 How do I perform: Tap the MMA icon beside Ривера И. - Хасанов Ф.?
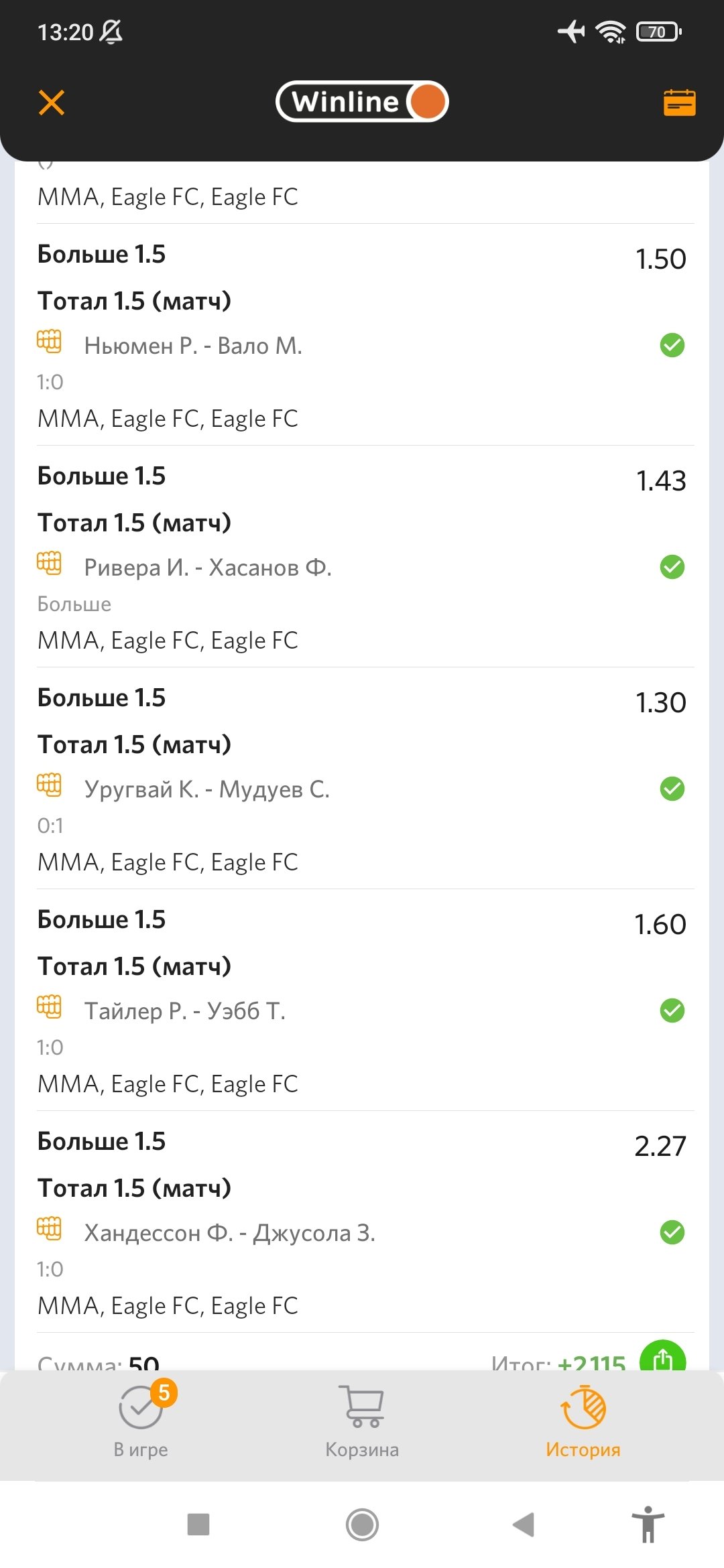(x=49, y=564)
